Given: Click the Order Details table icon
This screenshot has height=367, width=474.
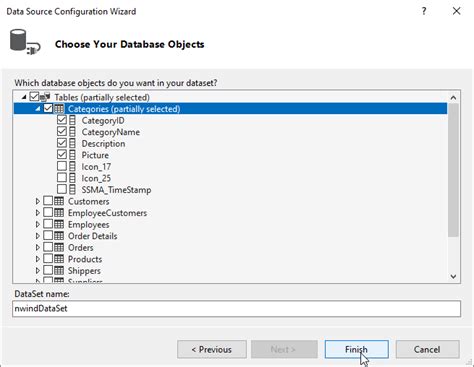Looking at the screenshot, I should point(59,236).
